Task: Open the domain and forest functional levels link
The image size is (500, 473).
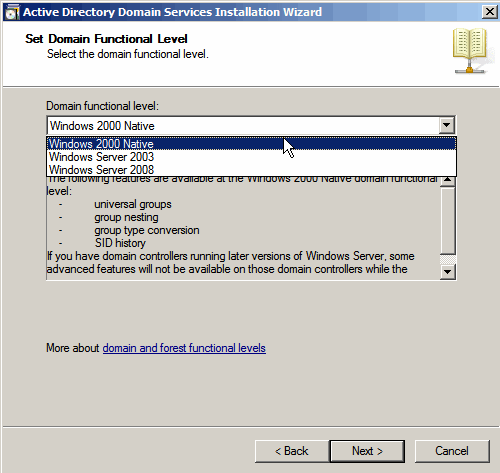Action: click(x=184, y=348)
